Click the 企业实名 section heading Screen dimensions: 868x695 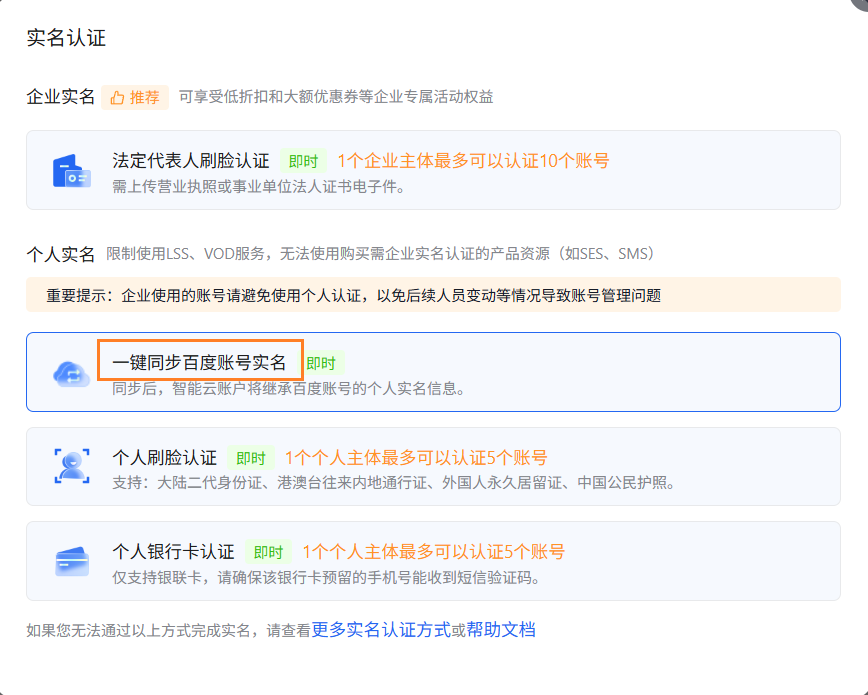(x=61, y=97)
